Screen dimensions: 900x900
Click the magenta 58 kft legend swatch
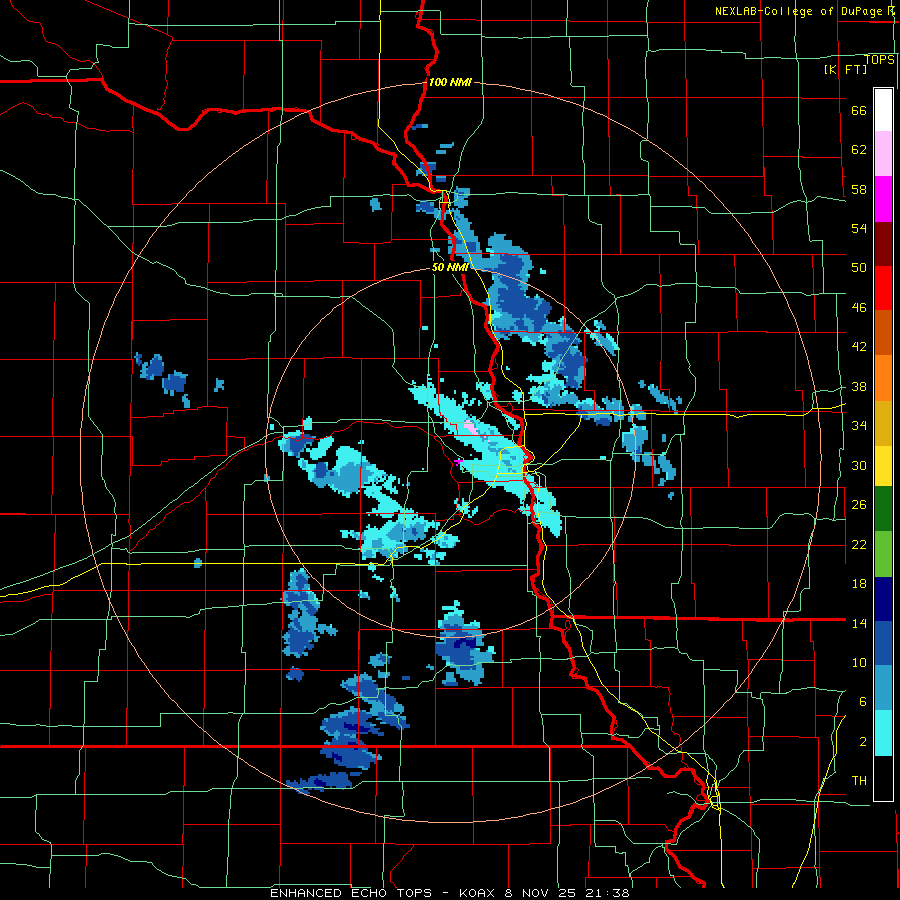tap(883, 199)
